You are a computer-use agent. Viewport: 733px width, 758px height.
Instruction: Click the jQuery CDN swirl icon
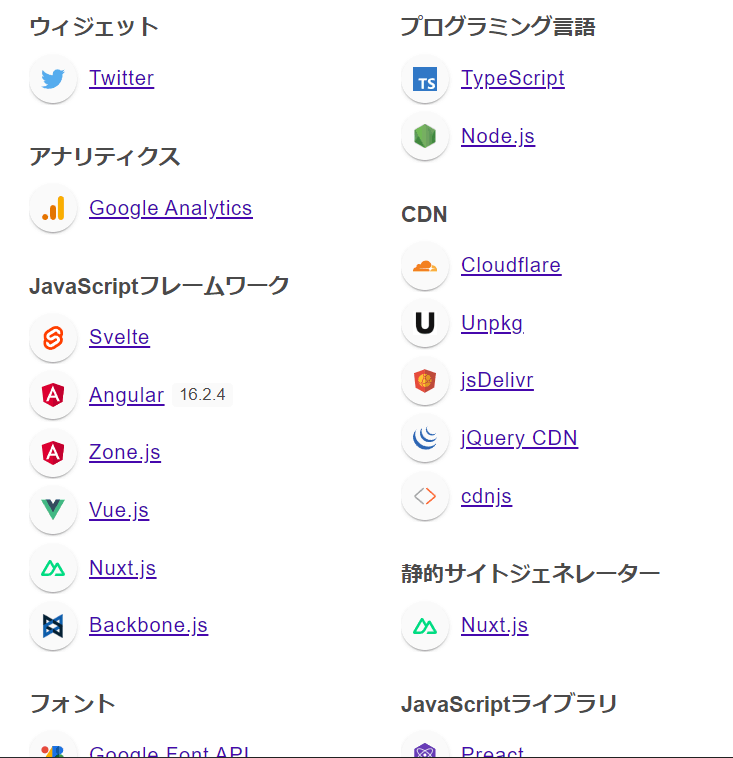[425, 438]
